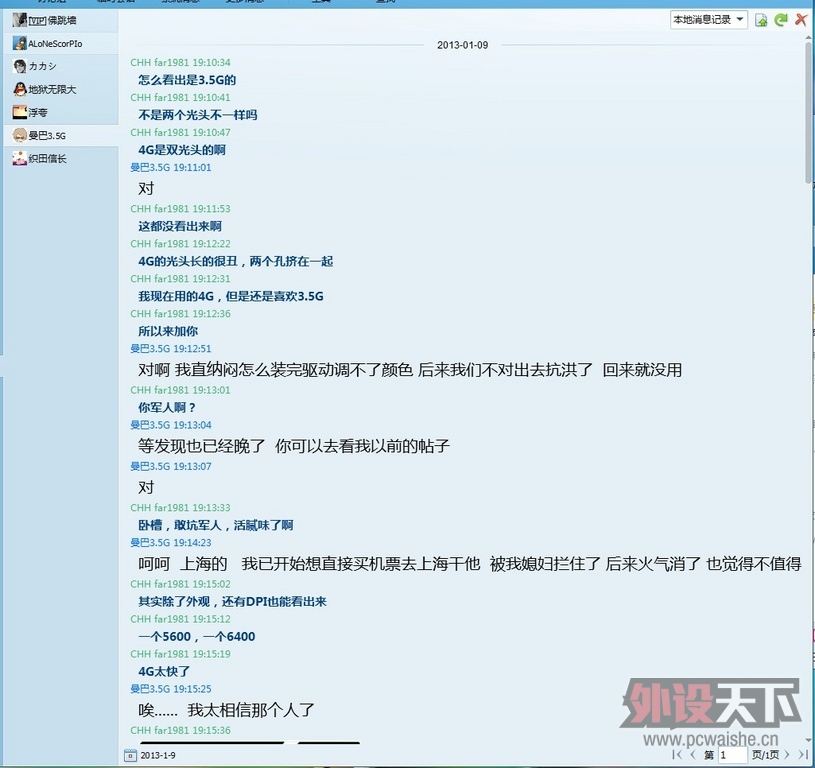Image resolution: width=815 pixels, height=768 pixels.
Task: Select contact ALoNeScorPIo
Action: (x=61, y=44)
